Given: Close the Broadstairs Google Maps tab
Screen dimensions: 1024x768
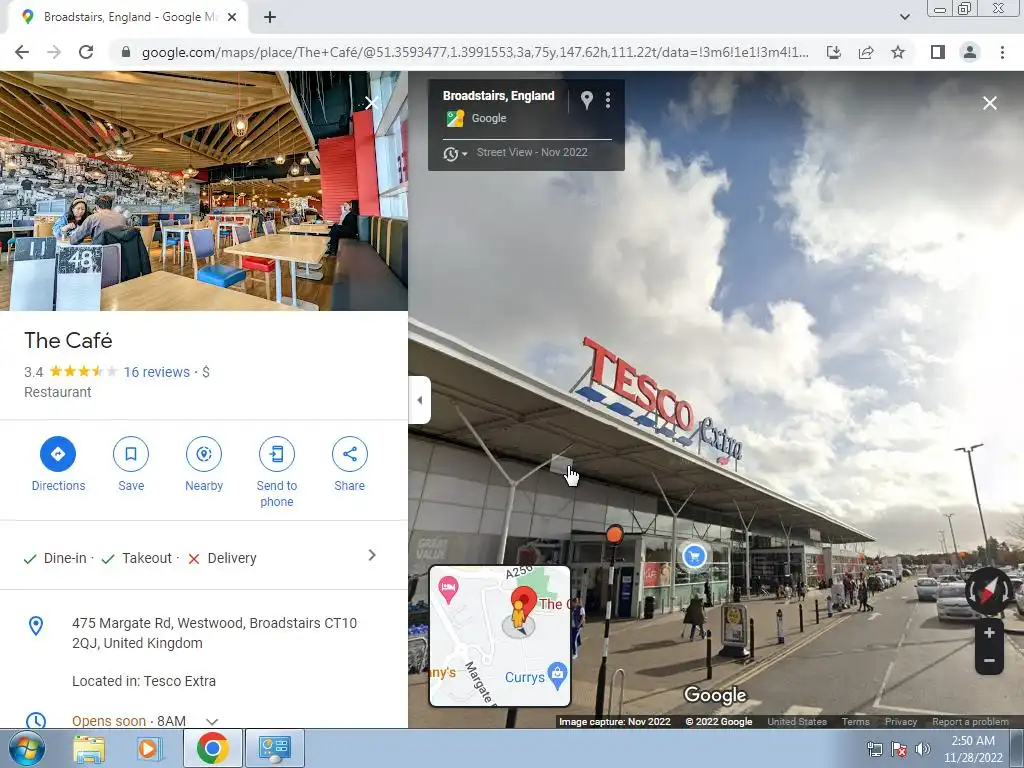Looking at the screenshot, I should click(x=232, y=18).
